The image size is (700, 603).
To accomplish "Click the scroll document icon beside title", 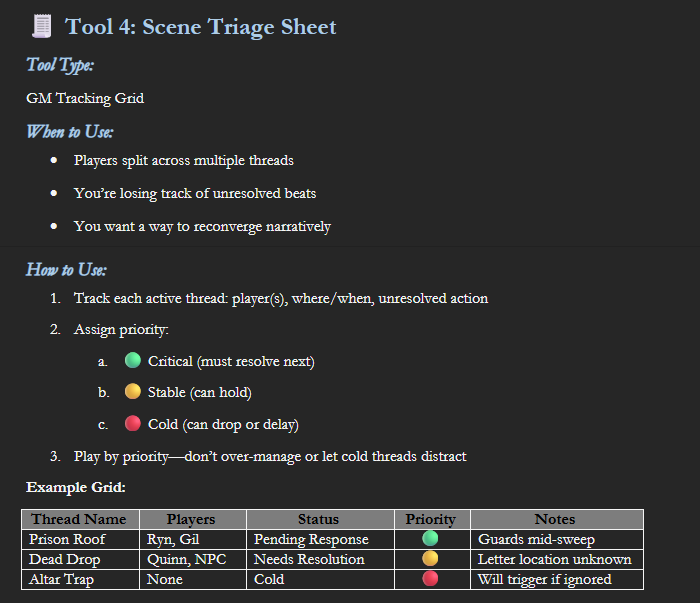I will [x=42, y=26].
